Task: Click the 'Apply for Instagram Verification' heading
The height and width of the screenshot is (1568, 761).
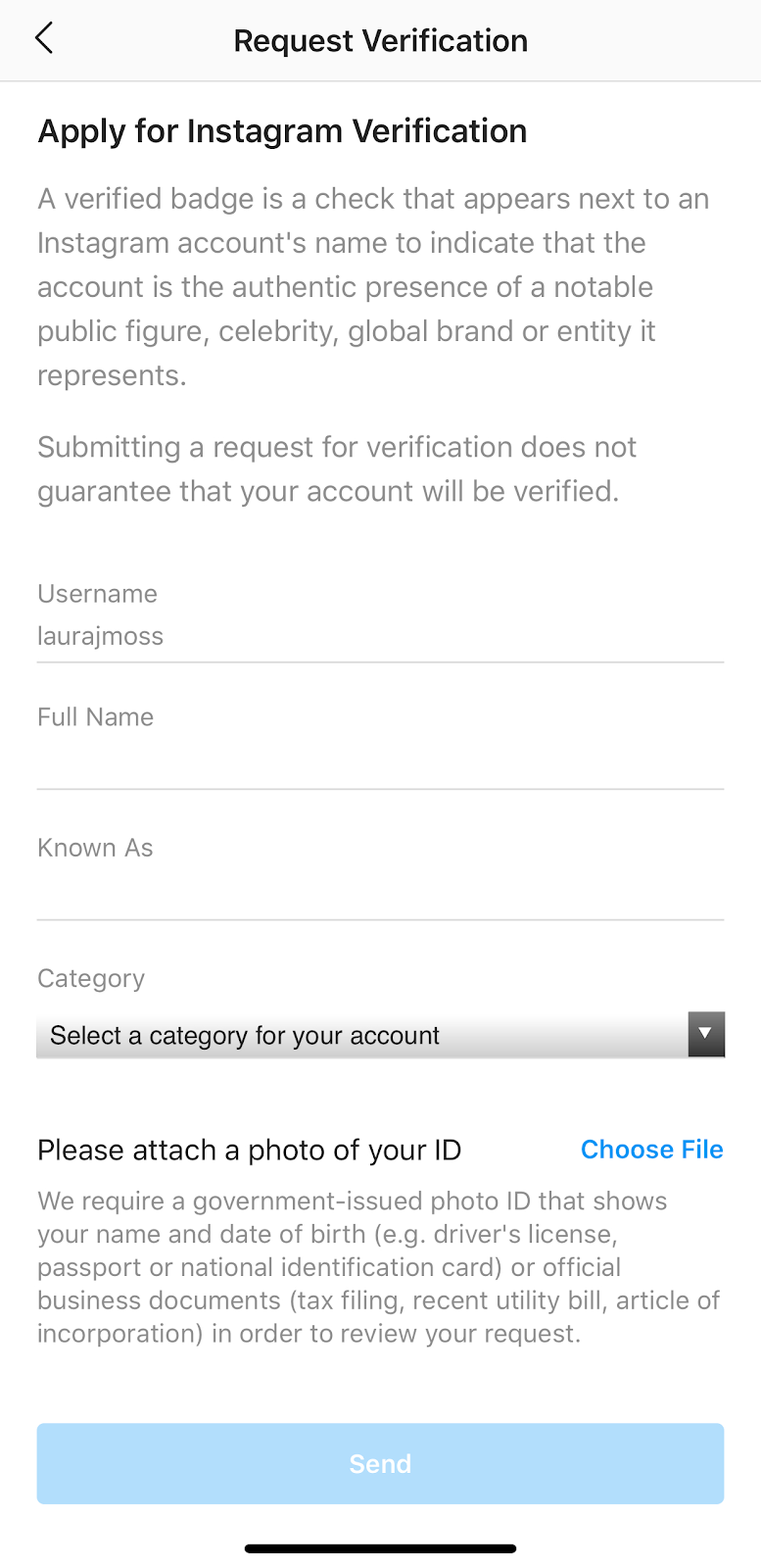Action: [282, 131]
